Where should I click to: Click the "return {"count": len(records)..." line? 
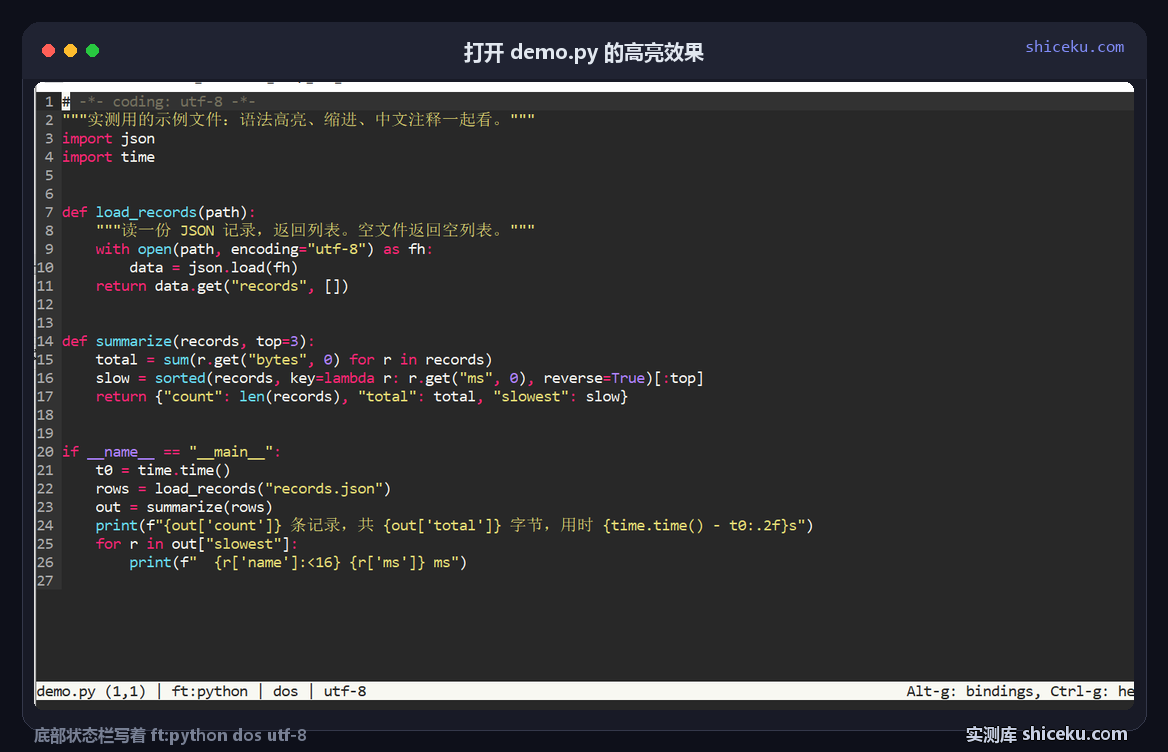point(362,397)
